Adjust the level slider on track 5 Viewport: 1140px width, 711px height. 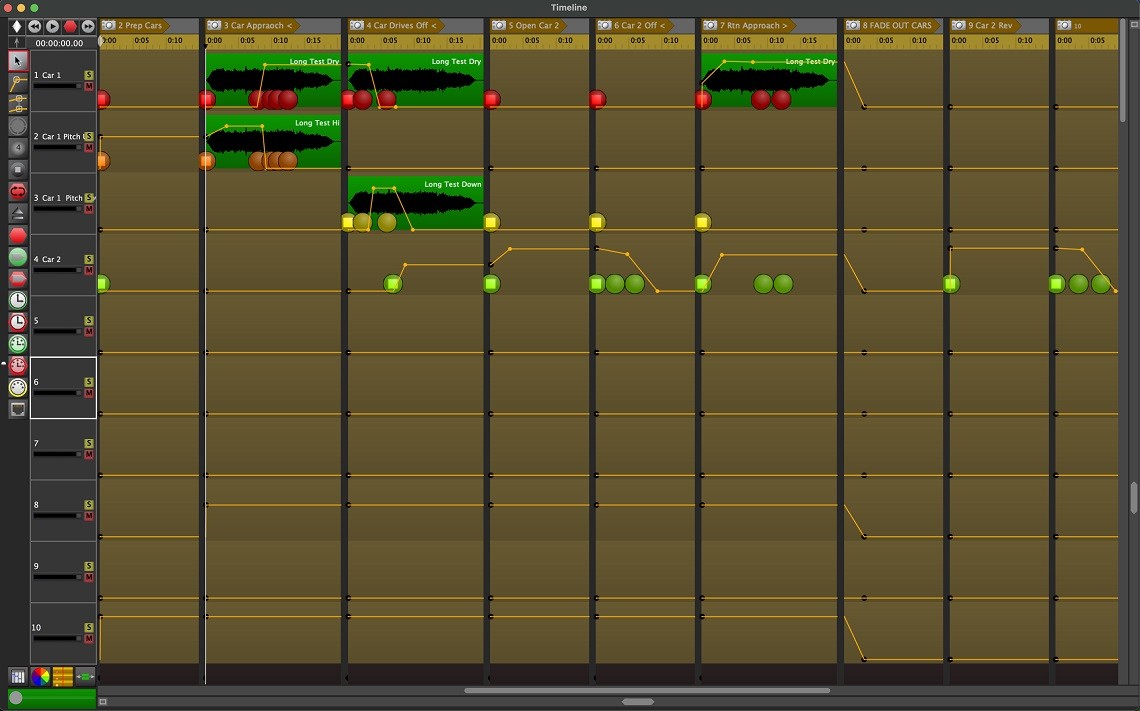(58, 332)
